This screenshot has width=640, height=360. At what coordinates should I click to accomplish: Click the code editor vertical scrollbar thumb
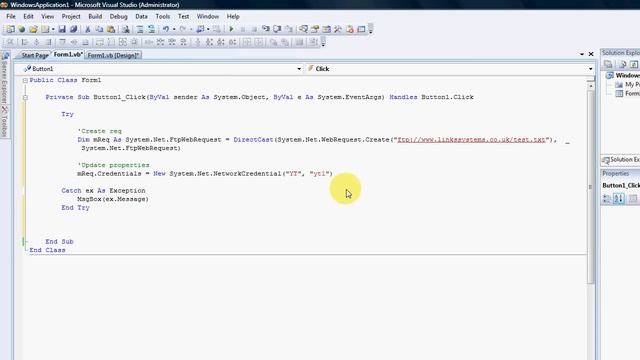click(x=591, y=187)
